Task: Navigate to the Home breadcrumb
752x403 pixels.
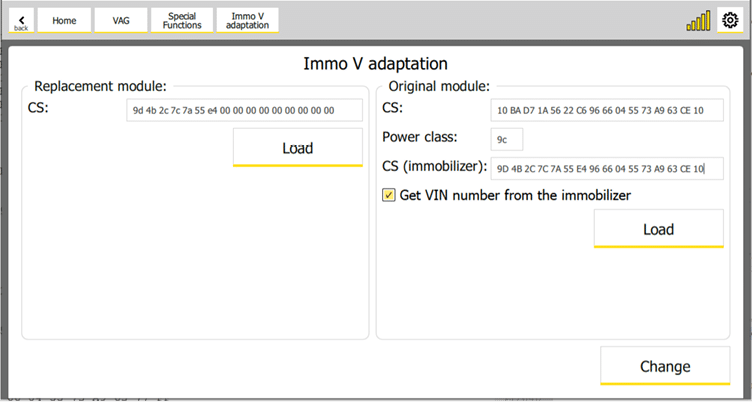Action: pos(64,20)
